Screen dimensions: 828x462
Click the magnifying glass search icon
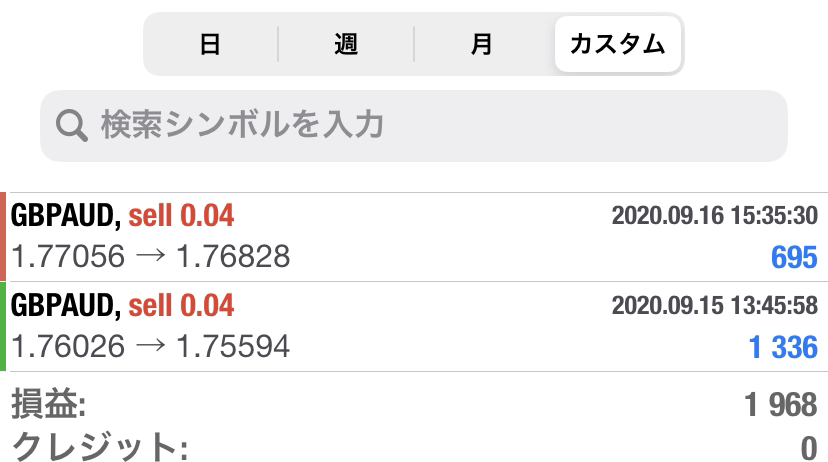[x=72, y=126]
